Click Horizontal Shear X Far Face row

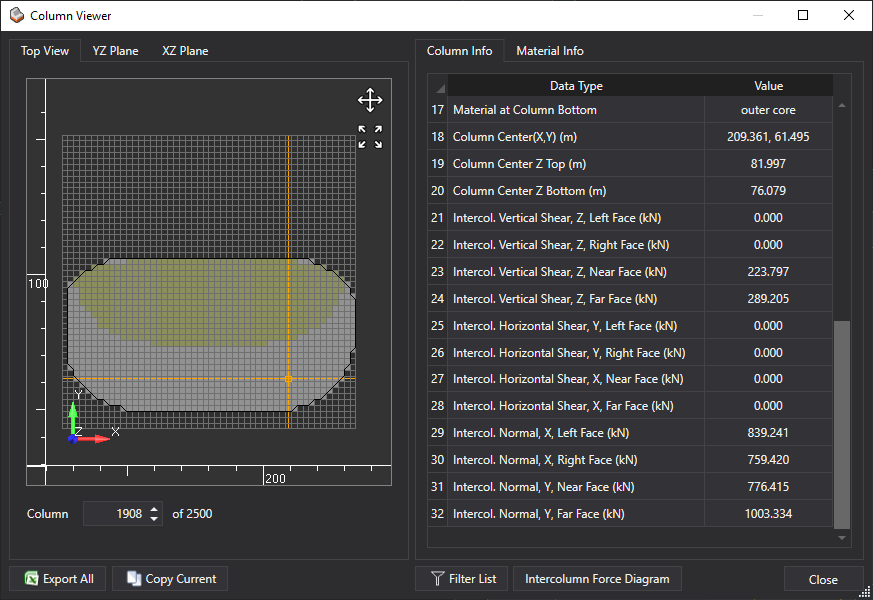pos(630,406)
